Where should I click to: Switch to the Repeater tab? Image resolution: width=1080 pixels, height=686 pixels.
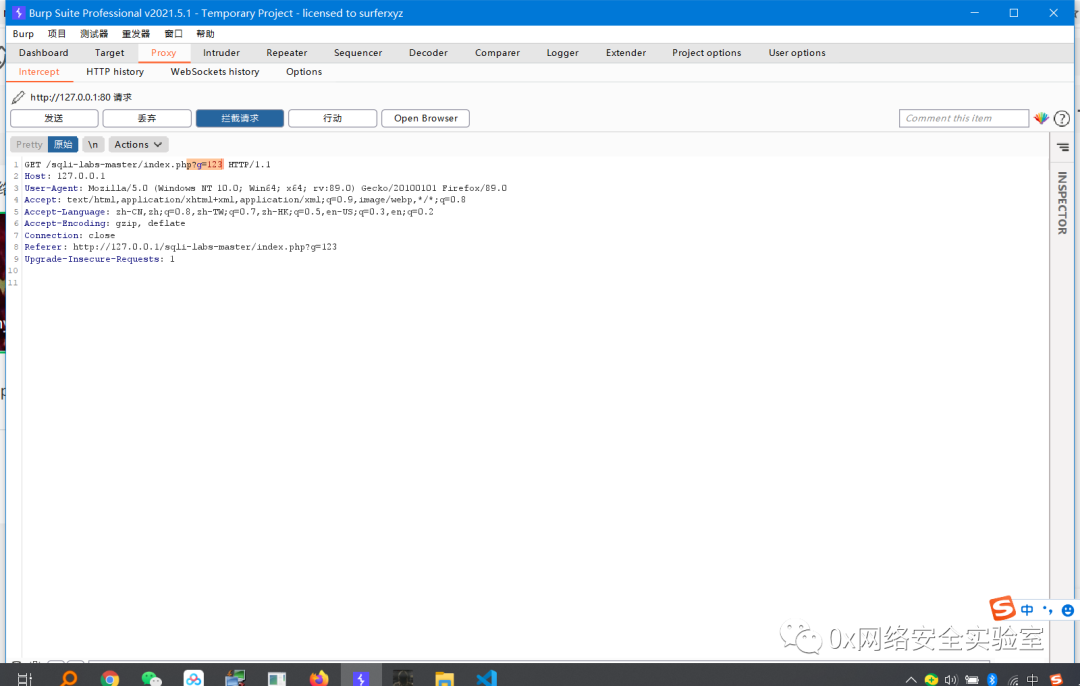(x=287, y=53)
